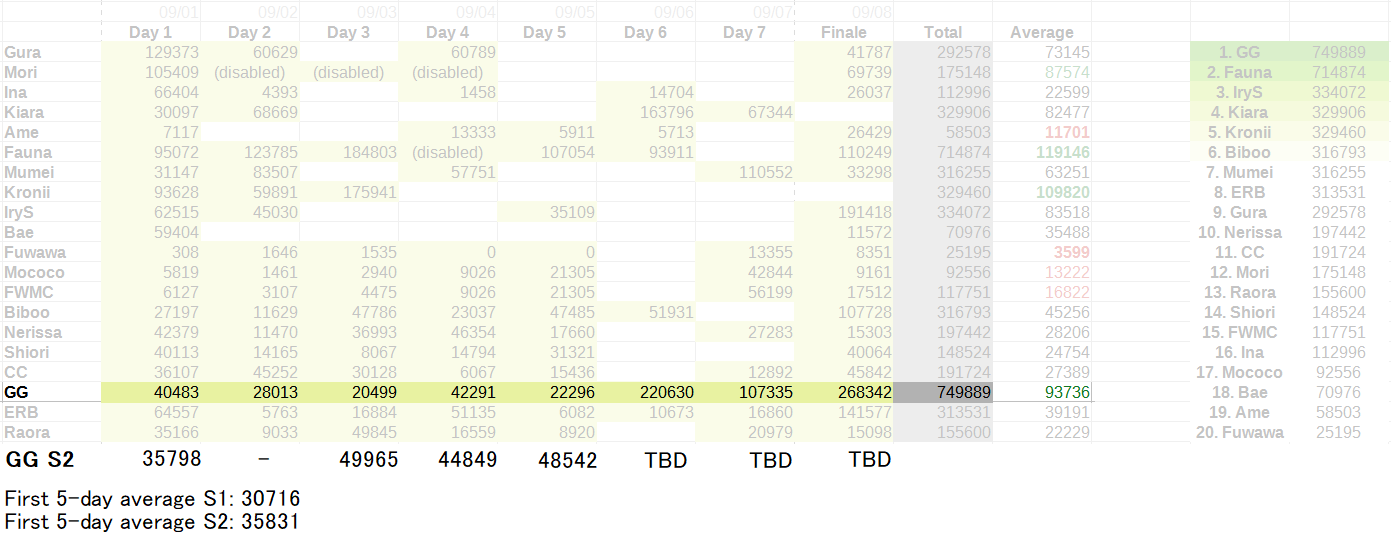This screenshot has height=535, width=1391.
Task: Click Fauna's Day 3 value 184803
Action: (349, 152)
